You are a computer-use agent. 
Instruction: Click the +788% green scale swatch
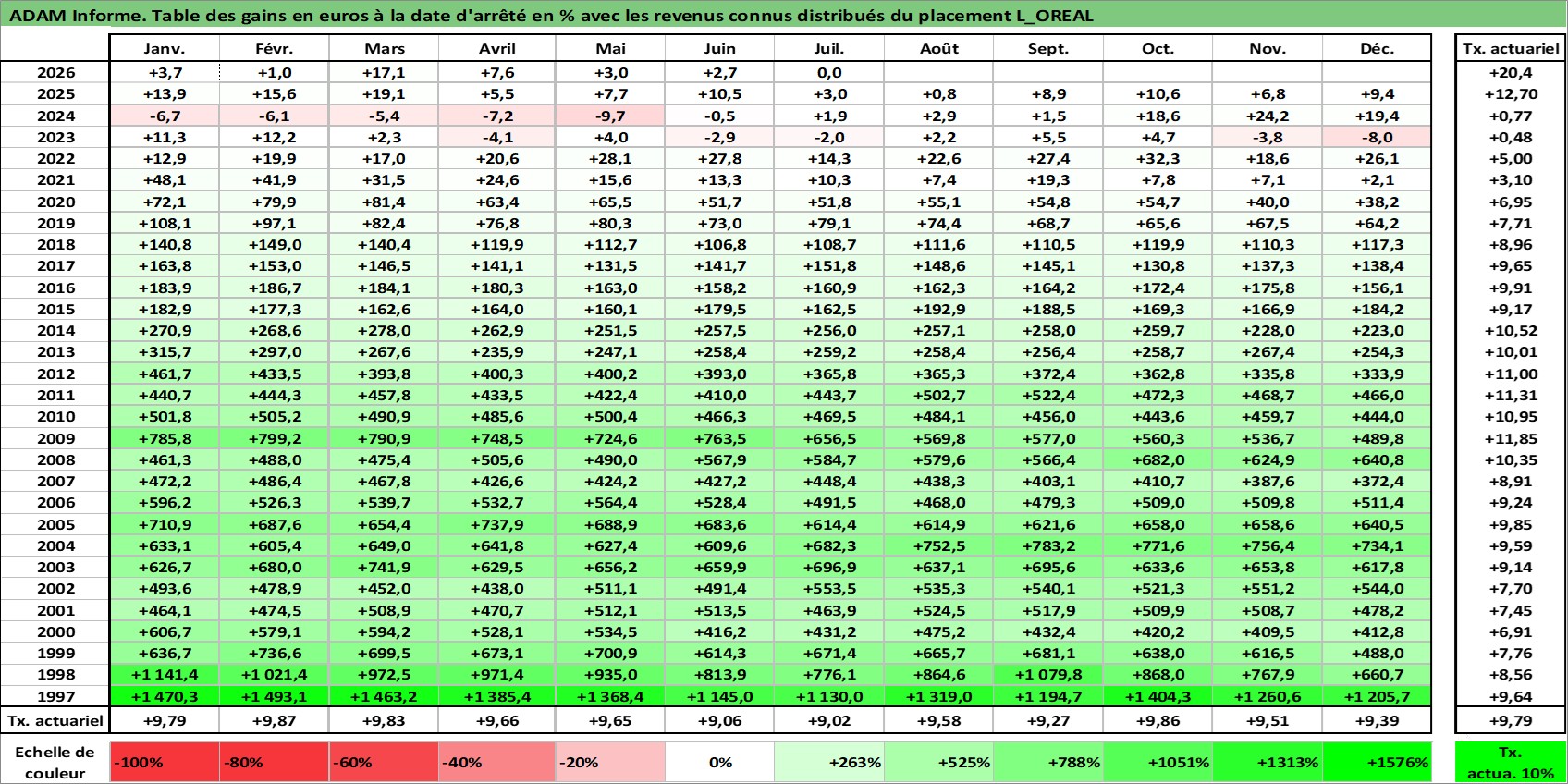(1048, 762)
